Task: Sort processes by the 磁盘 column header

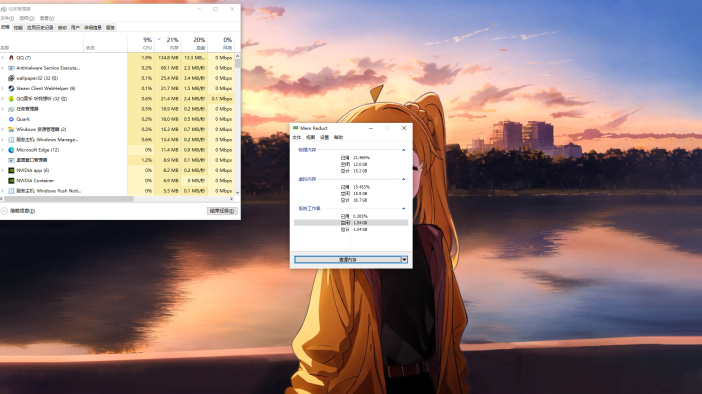Action: click(194, 43)
